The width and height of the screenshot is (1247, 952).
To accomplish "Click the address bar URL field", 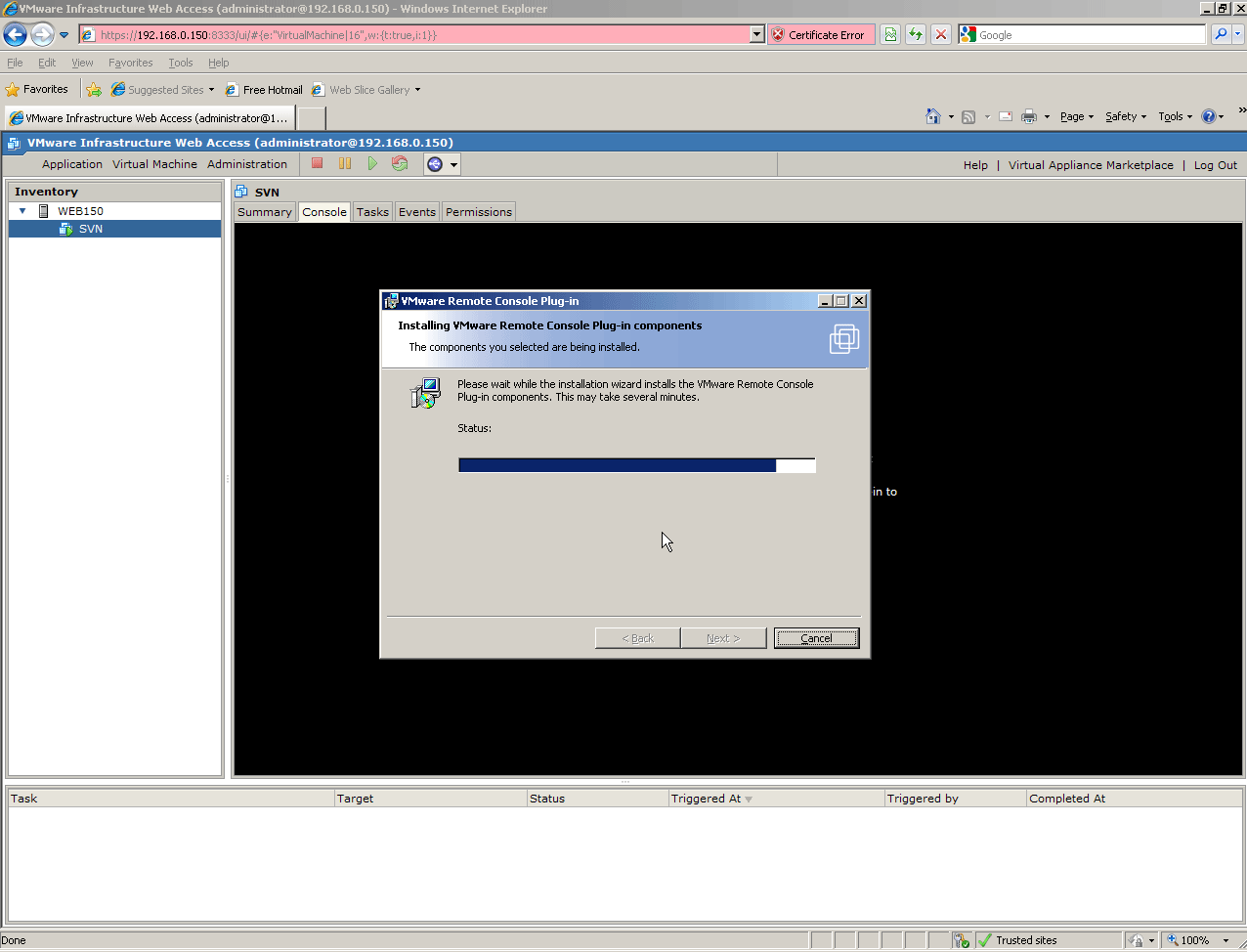I will 414,34.
